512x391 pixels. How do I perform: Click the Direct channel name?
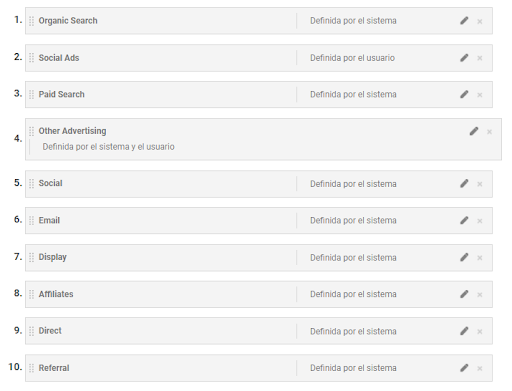pyautogui.click(x=50, y=331)
